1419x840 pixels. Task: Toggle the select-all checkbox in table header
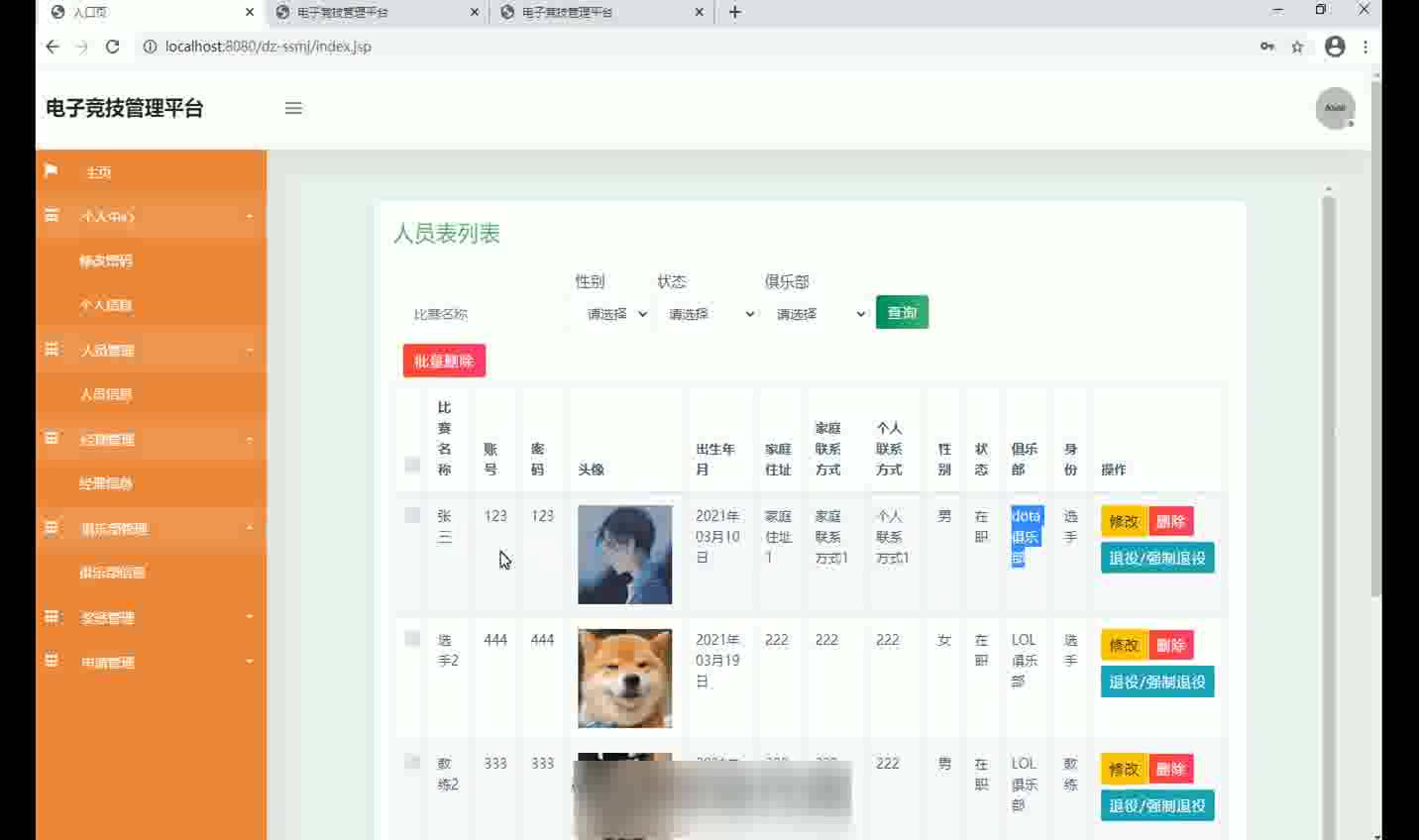(x=412, y=465)
